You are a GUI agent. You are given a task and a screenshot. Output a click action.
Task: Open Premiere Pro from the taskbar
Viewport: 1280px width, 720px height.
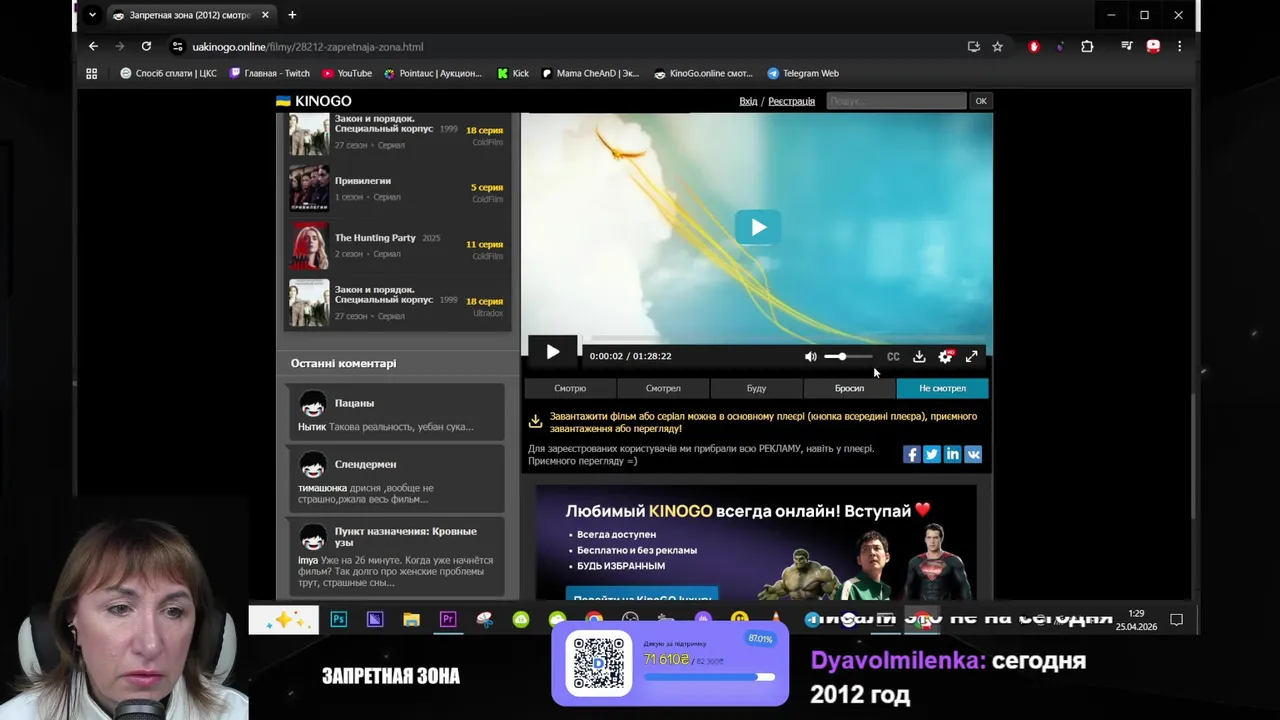448,620
